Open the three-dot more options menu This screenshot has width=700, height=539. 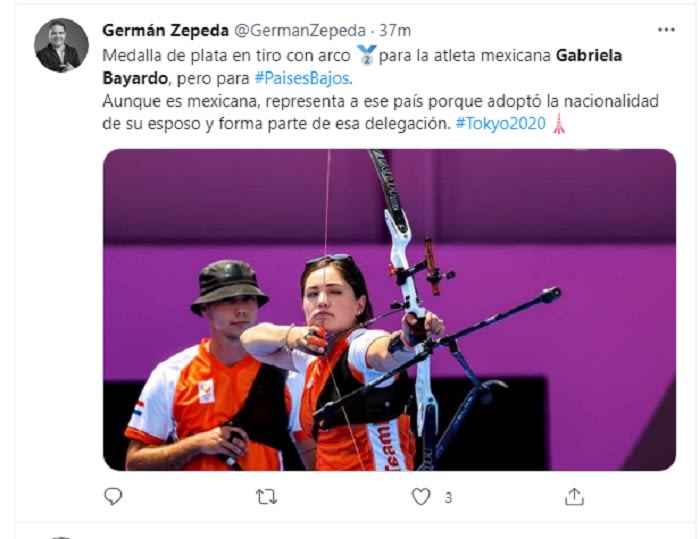pos(666,30)
